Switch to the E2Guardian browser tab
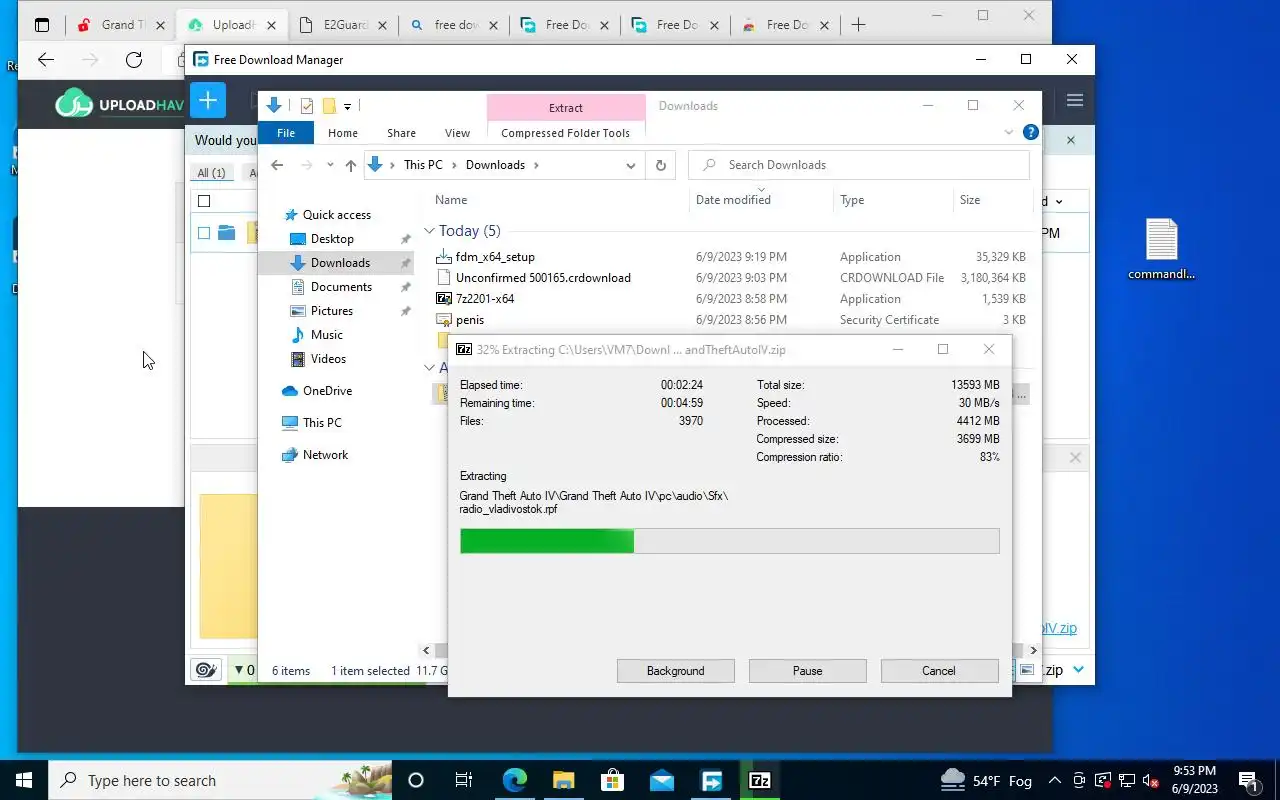The width and height of the screenshot is (1280, 800). (x=341, y=25)
